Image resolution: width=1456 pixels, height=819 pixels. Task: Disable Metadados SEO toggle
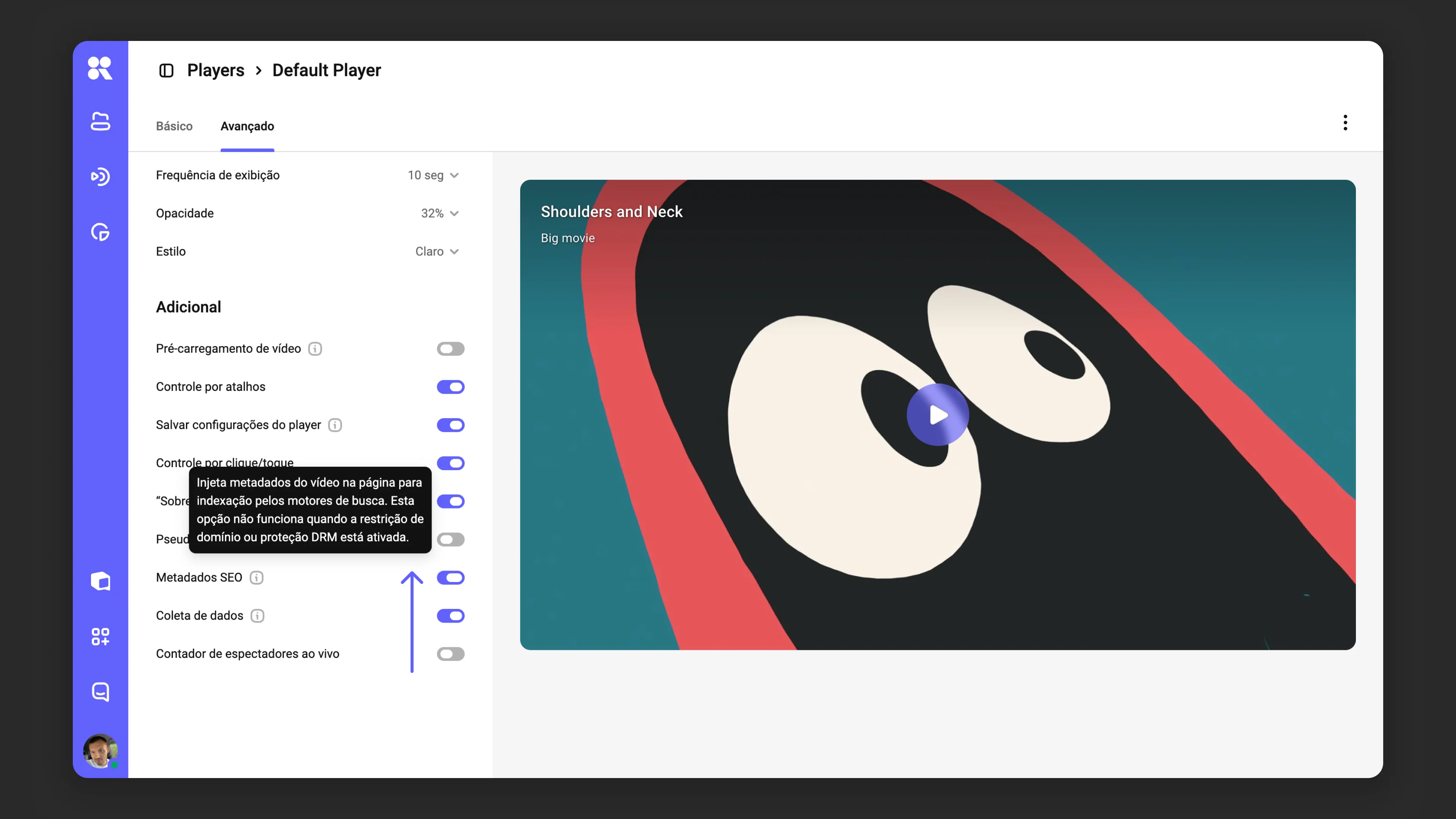point(450,577)
